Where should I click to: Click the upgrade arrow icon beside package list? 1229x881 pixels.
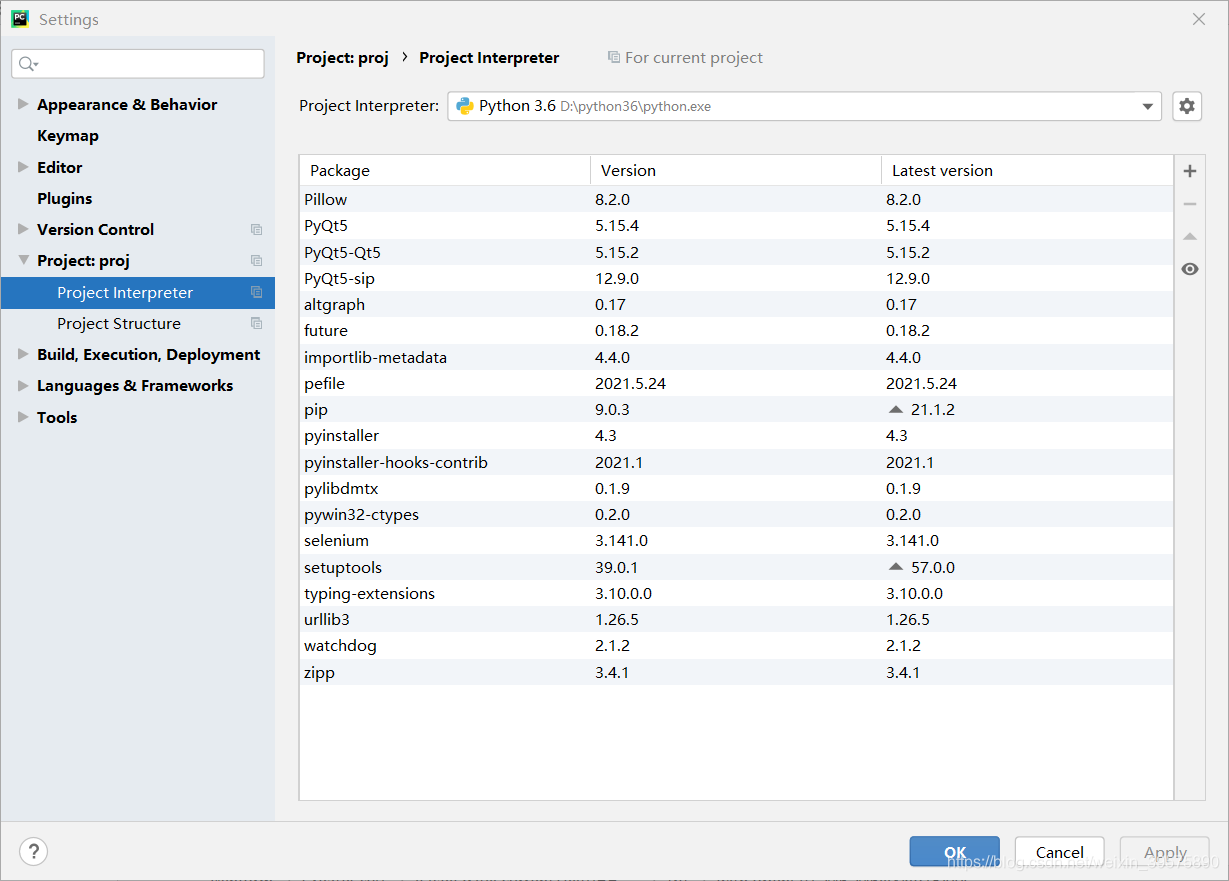(1189, 237)
